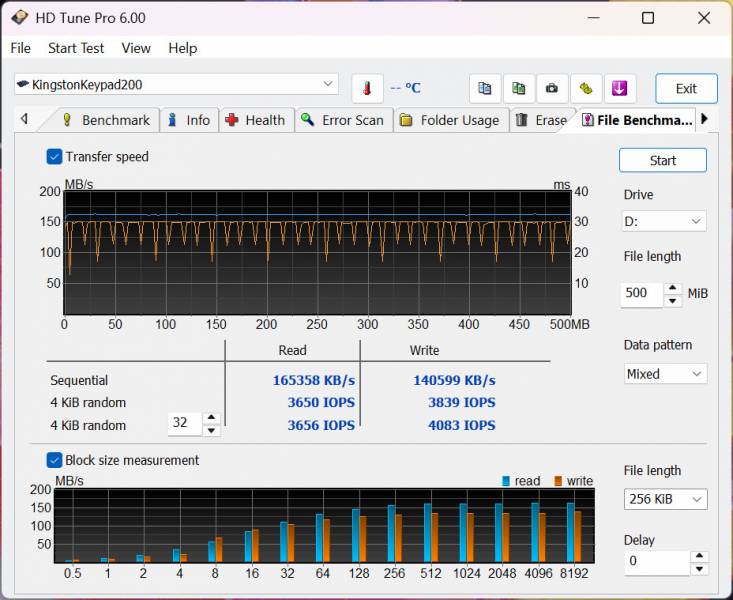Open the KingstonKeypad200 drive selector dropdown
The width and height of the screenshot is (733, 600).
176,85
